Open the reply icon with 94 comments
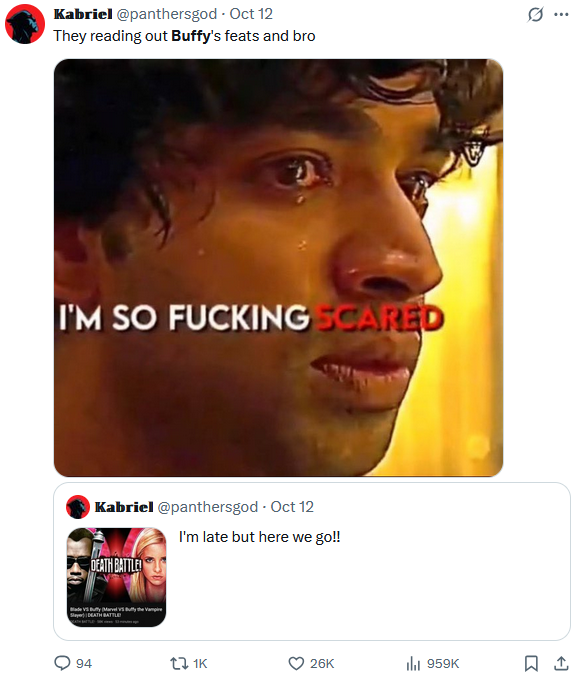 [63, 663]
